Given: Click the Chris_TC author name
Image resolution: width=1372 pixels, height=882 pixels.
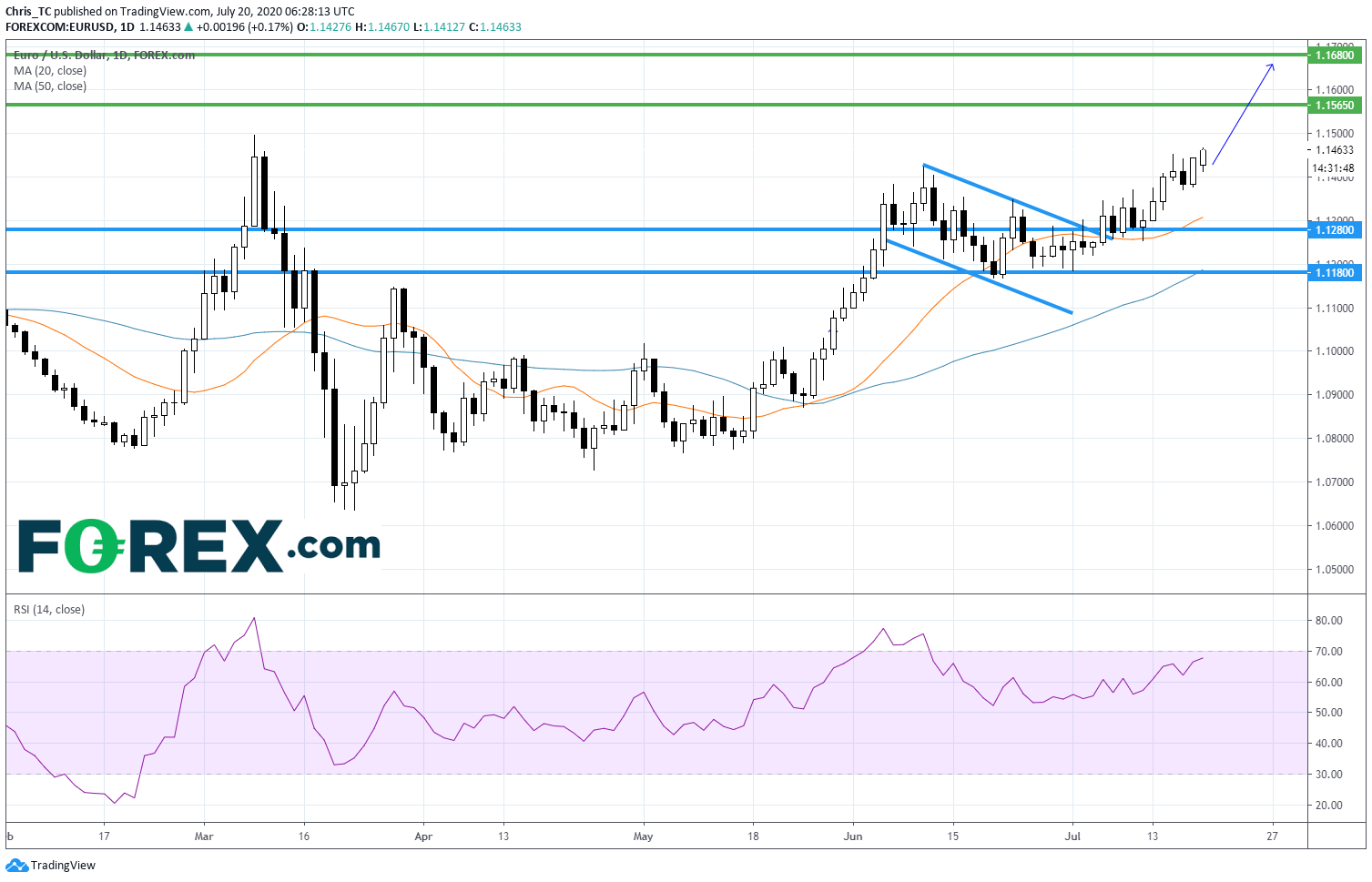Looking at the screenshot, I should click(x=28, y=12).
